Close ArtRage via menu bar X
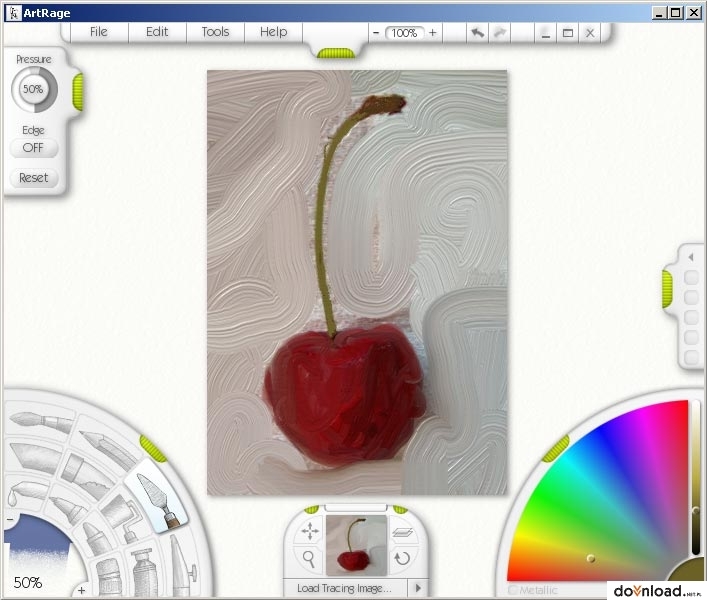 tap(590, 33)
